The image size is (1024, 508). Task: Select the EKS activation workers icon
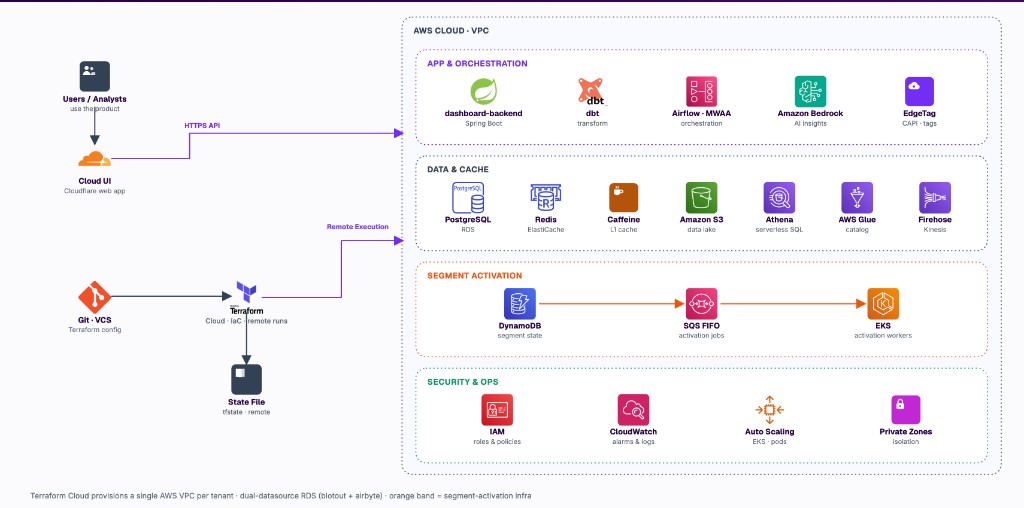pos(883,304)
